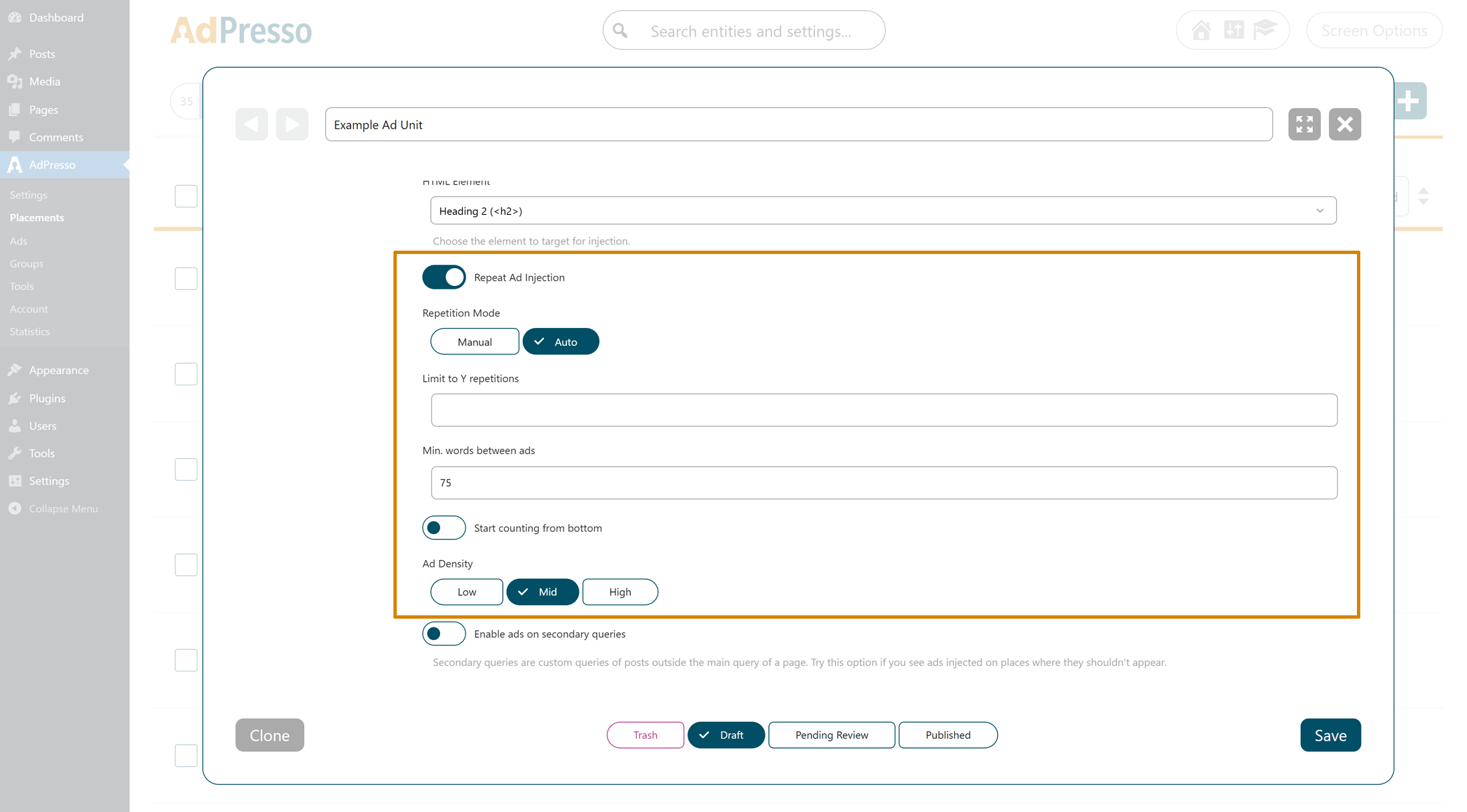Click the home icon in the header

(x=1201, y=30)
